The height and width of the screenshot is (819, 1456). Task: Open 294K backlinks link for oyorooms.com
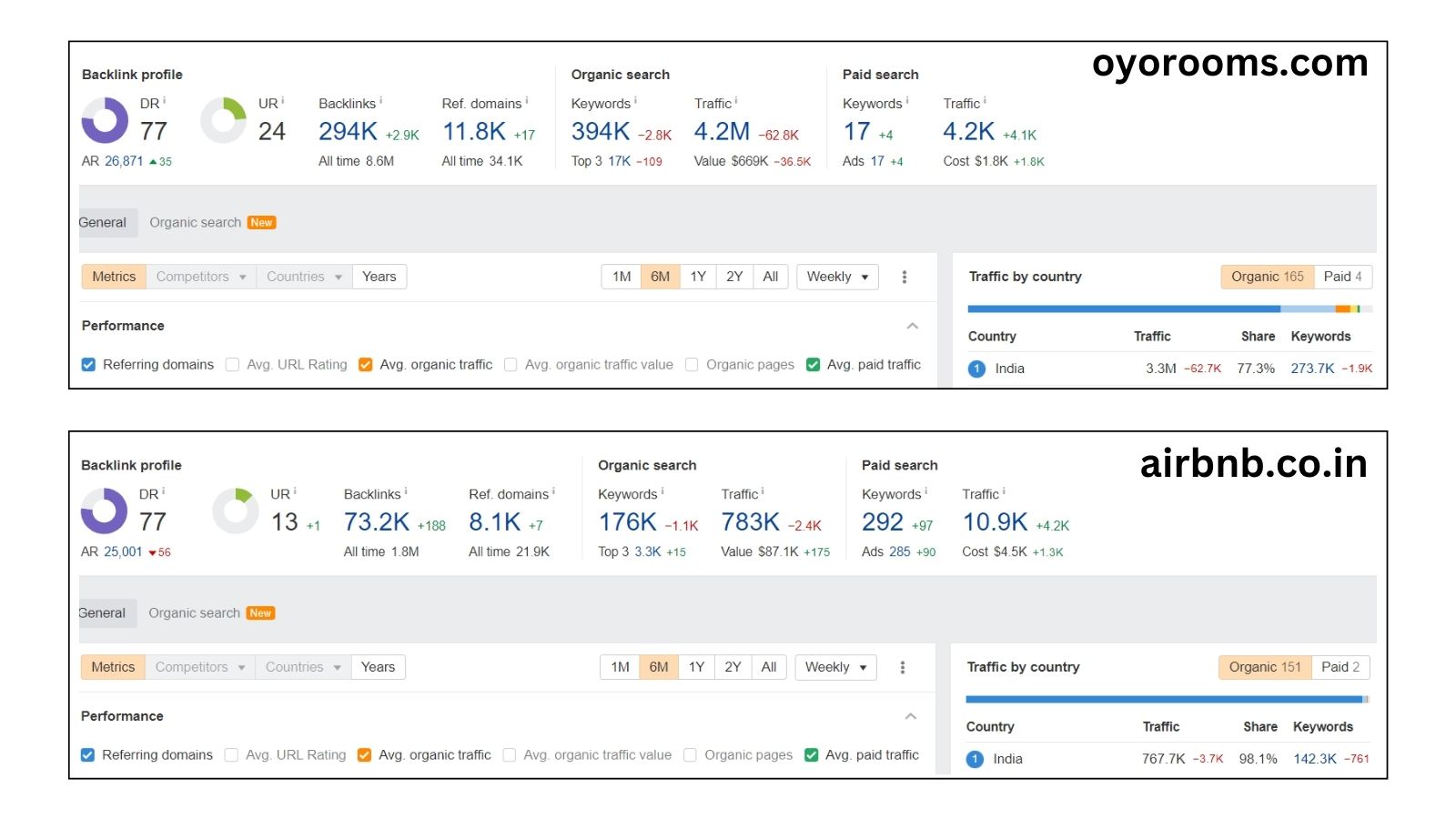(348, 132)
